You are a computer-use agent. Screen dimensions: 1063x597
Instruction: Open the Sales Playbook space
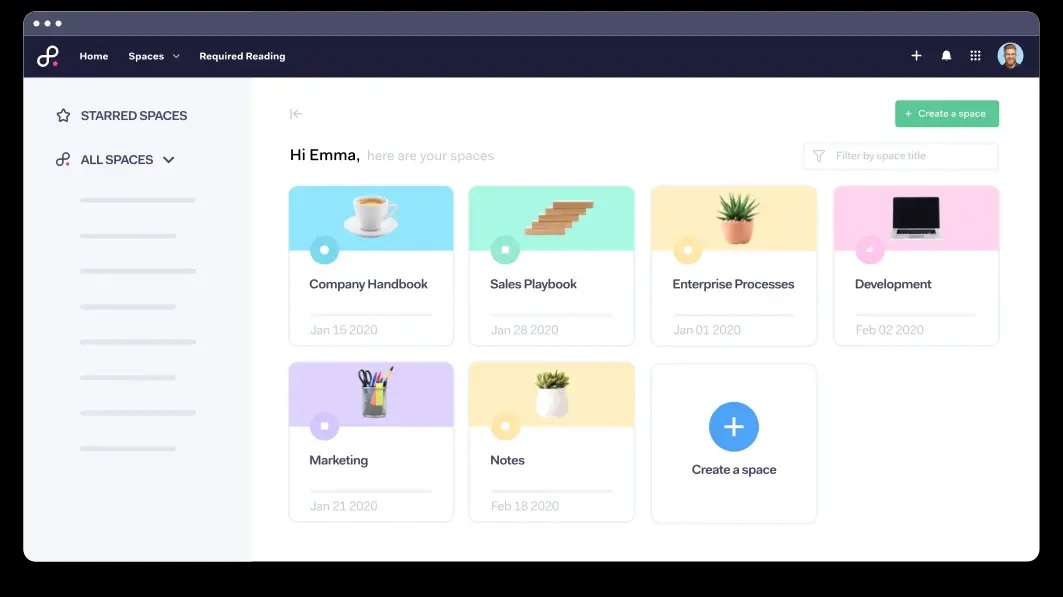tap(533, 284)
